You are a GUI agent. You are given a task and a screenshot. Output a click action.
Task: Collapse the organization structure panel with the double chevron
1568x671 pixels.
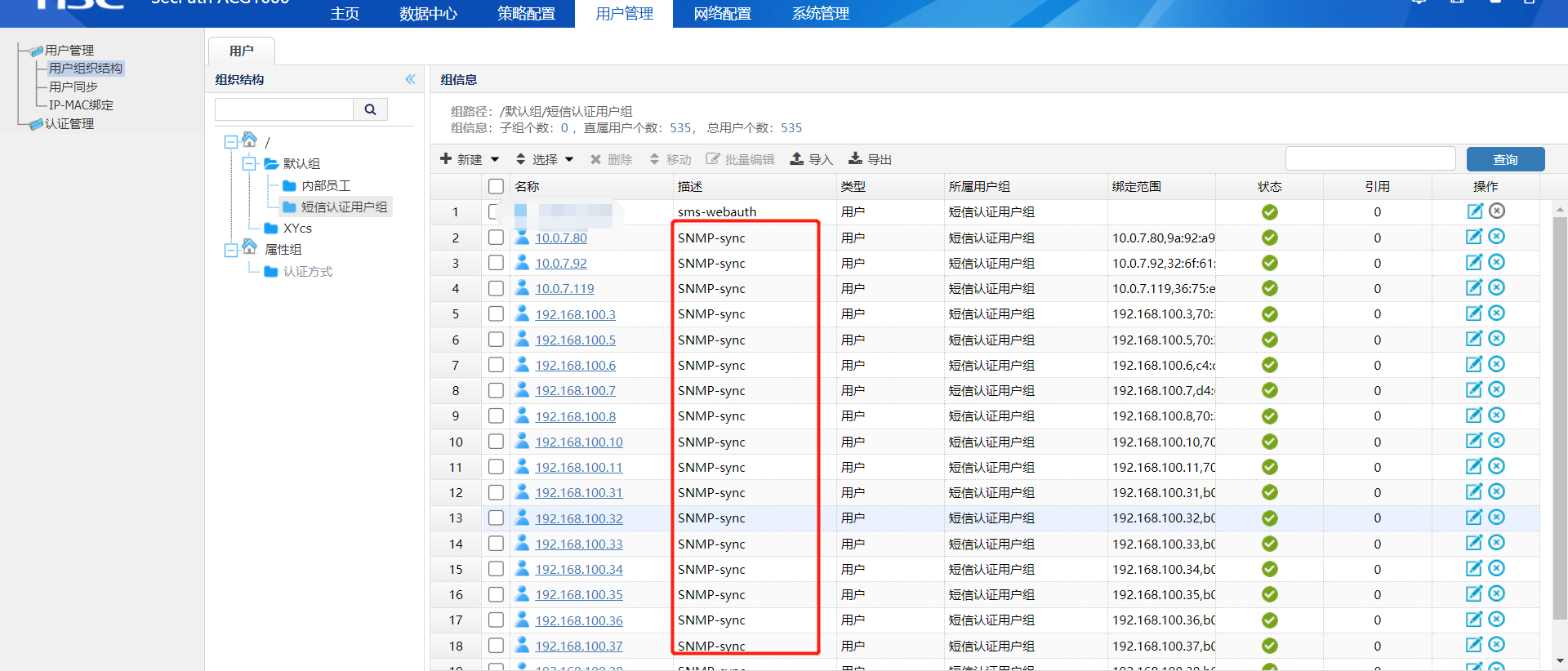(x=410, y=79)
